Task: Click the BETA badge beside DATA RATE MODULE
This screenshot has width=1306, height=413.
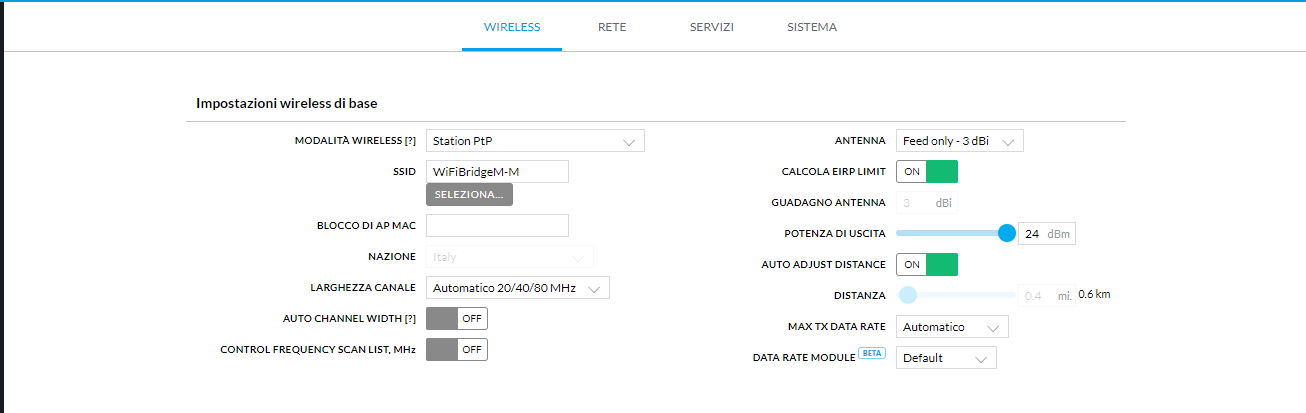Action: click(x=872, y=354)
